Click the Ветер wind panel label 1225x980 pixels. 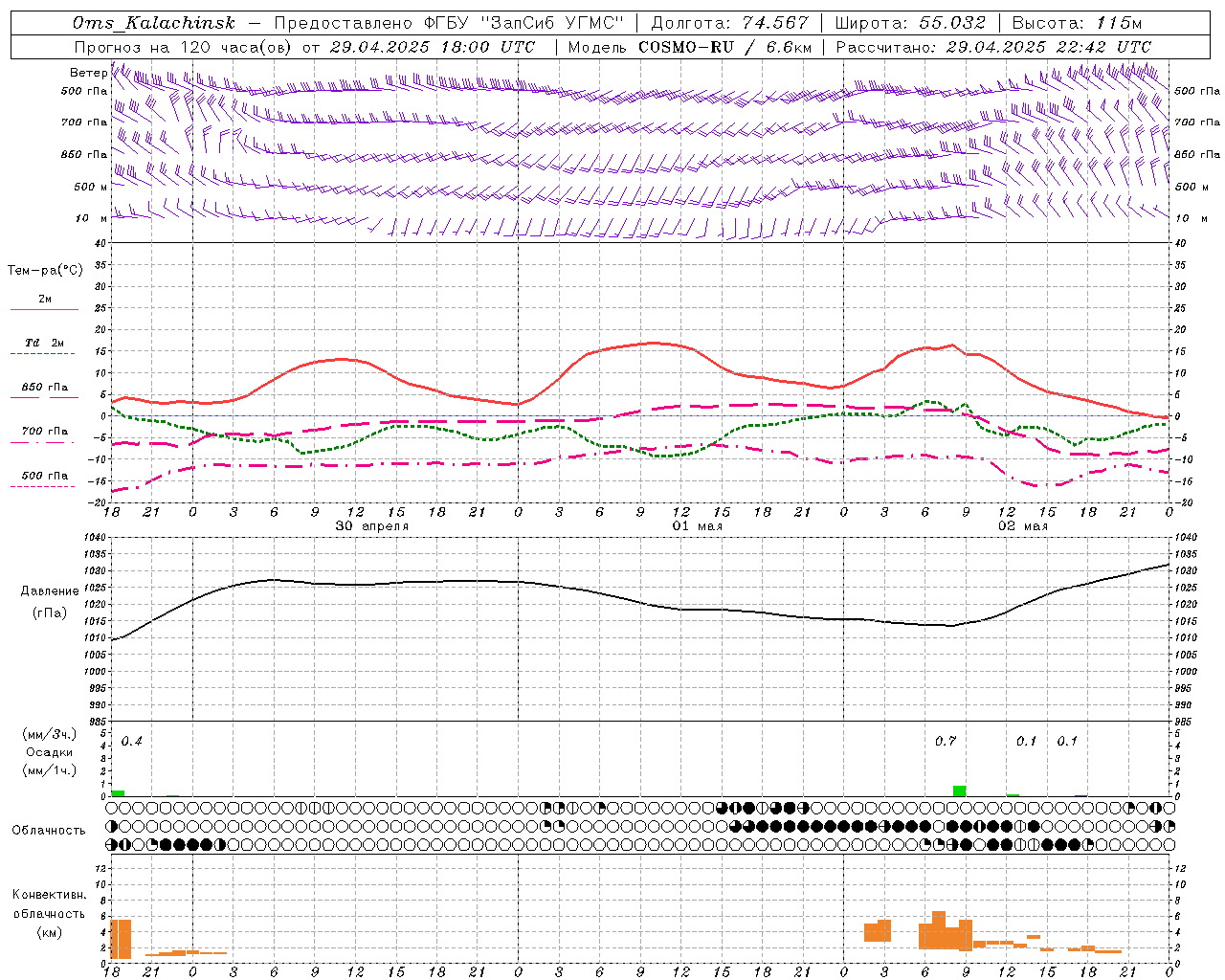point(88,73)
